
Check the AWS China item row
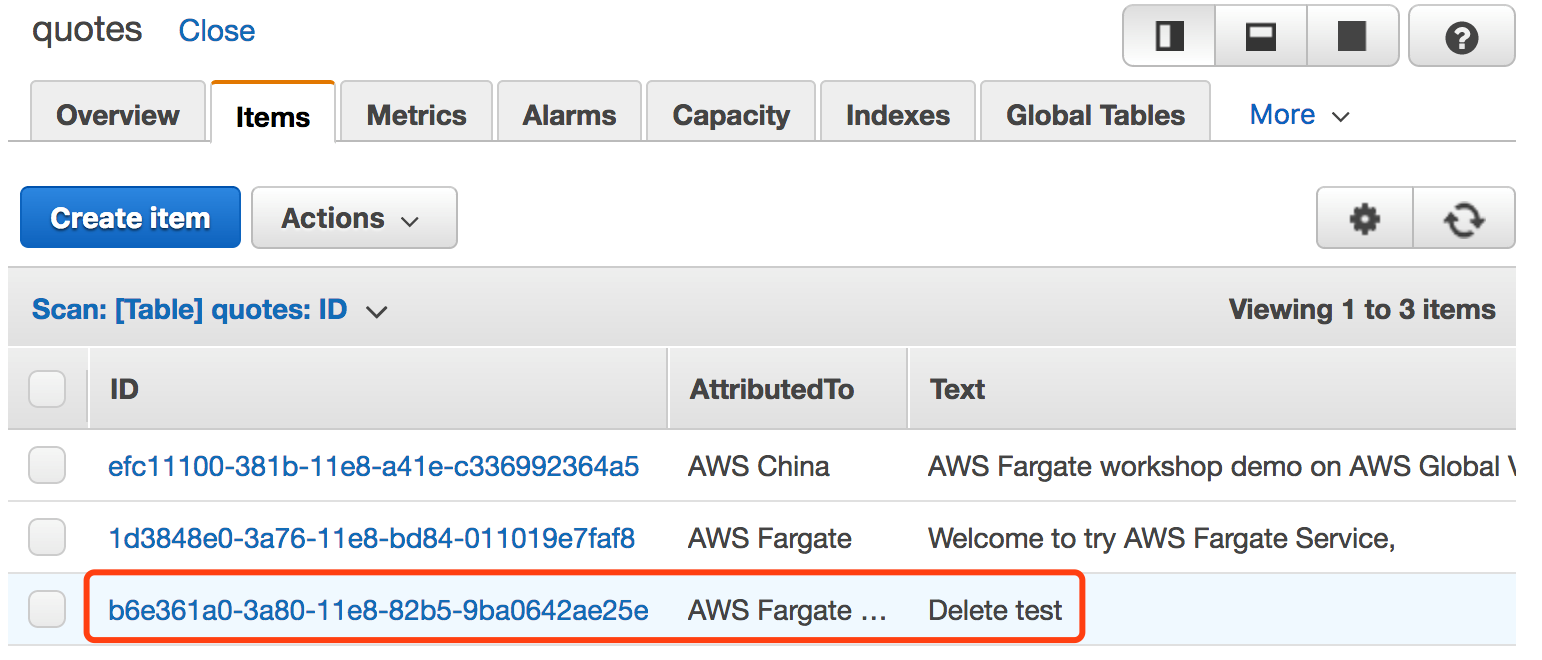(47, 465)
